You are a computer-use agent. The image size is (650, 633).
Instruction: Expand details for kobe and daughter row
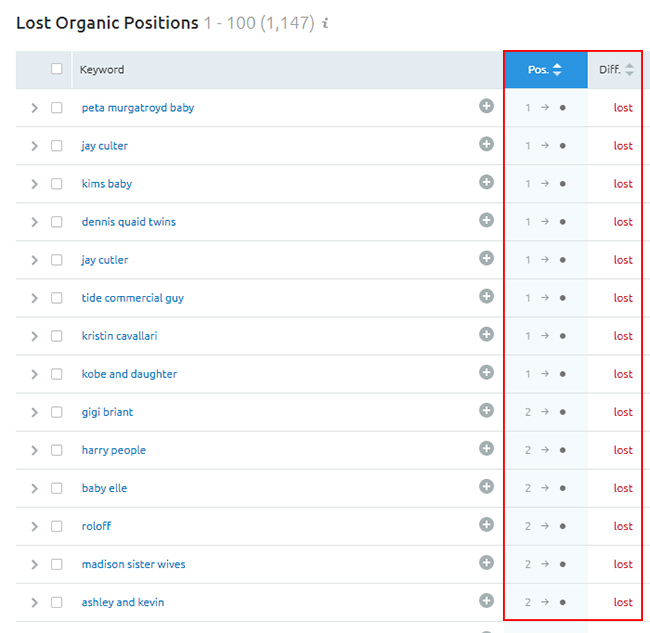click(x=34, y=374)
